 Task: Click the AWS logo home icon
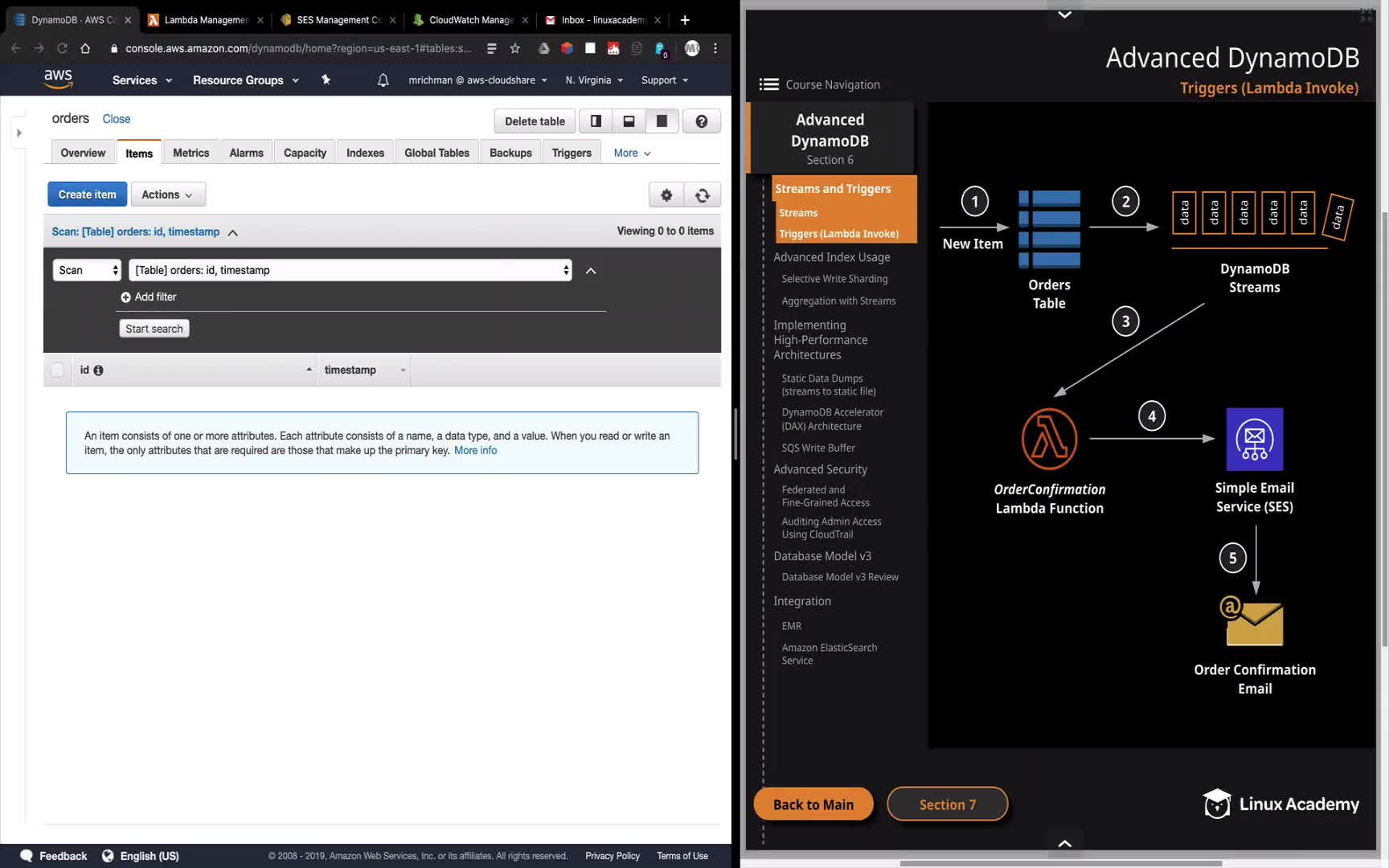(58, 80)
